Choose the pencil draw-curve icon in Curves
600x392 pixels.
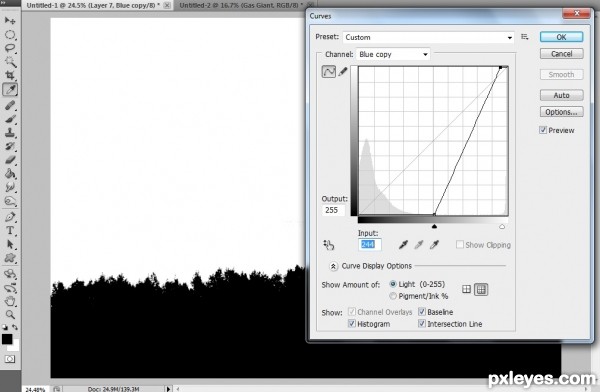click(343, 72)
